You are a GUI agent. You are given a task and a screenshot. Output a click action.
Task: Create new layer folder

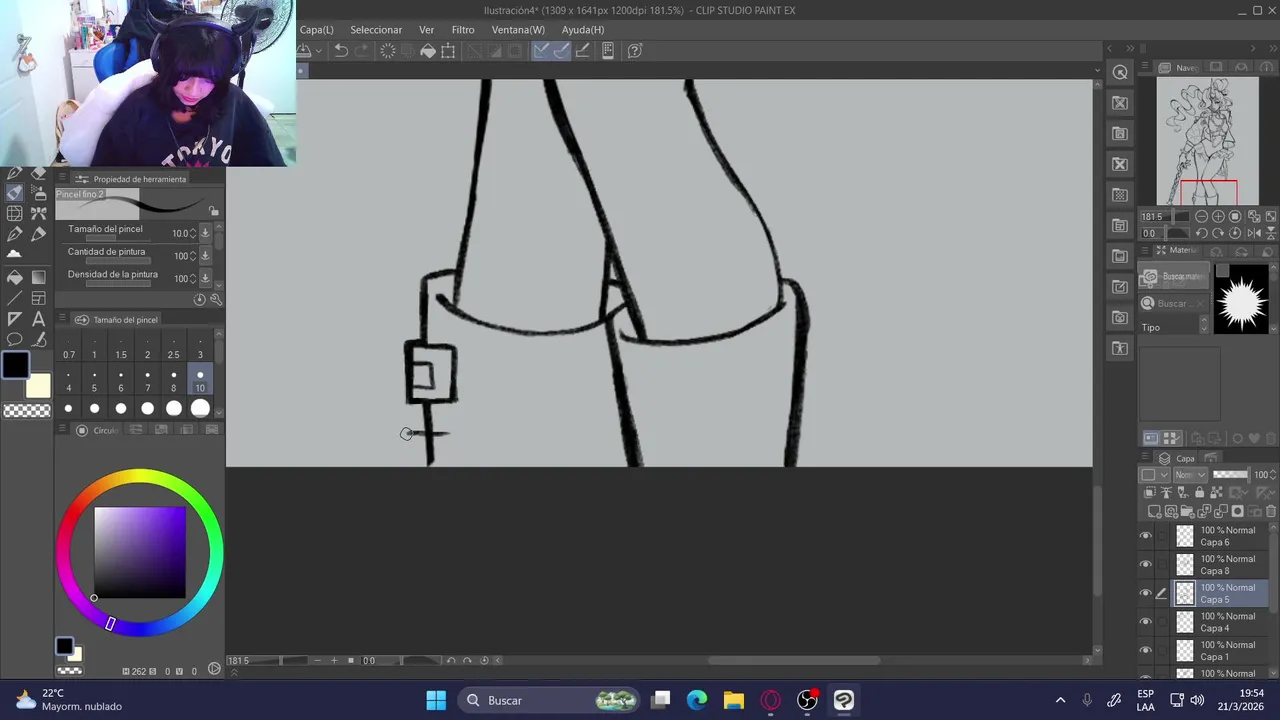(1187, 511)
